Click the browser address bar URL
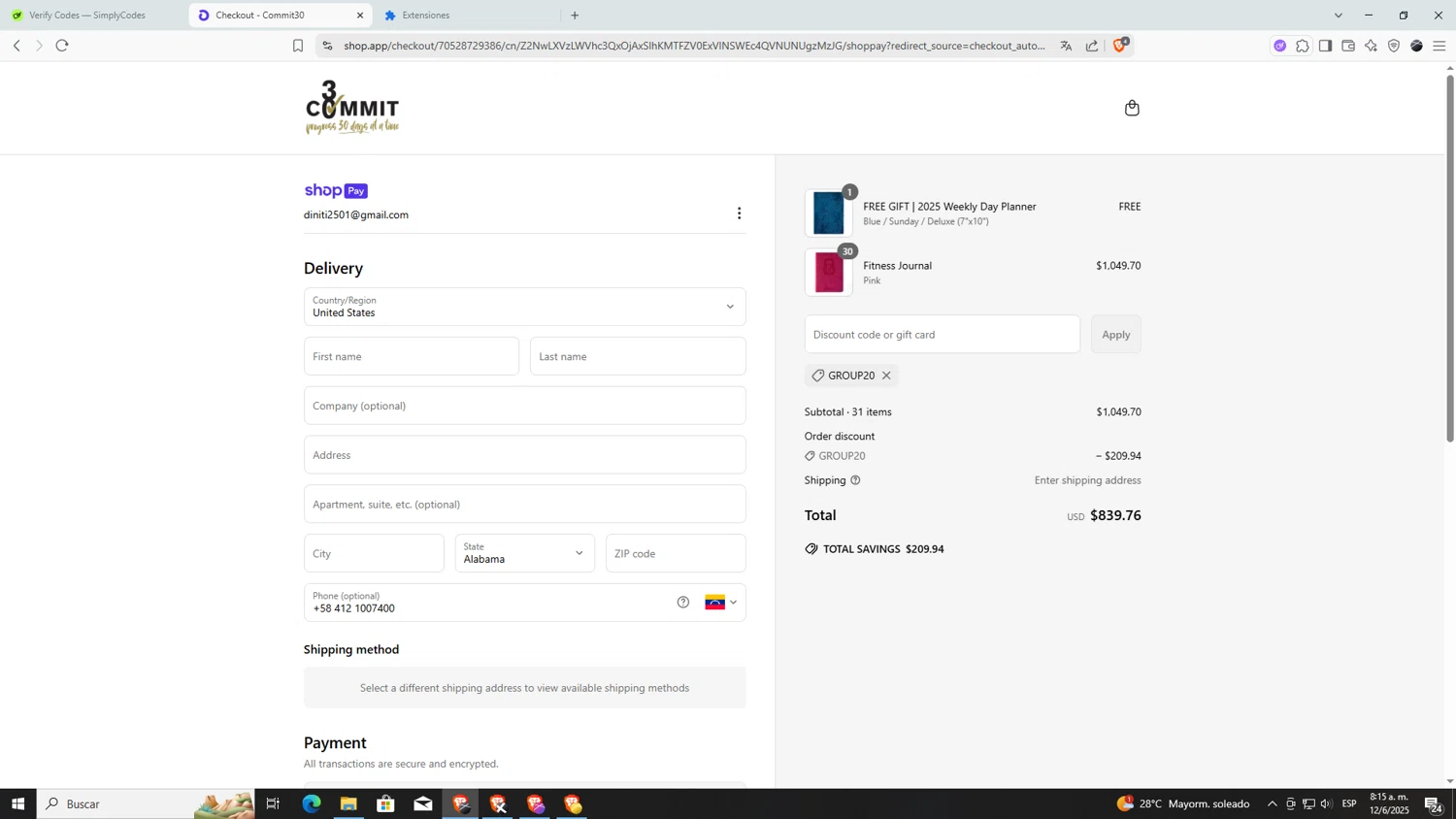The image size is (1456, 819). pyautogui.click(x=694, y=46)
